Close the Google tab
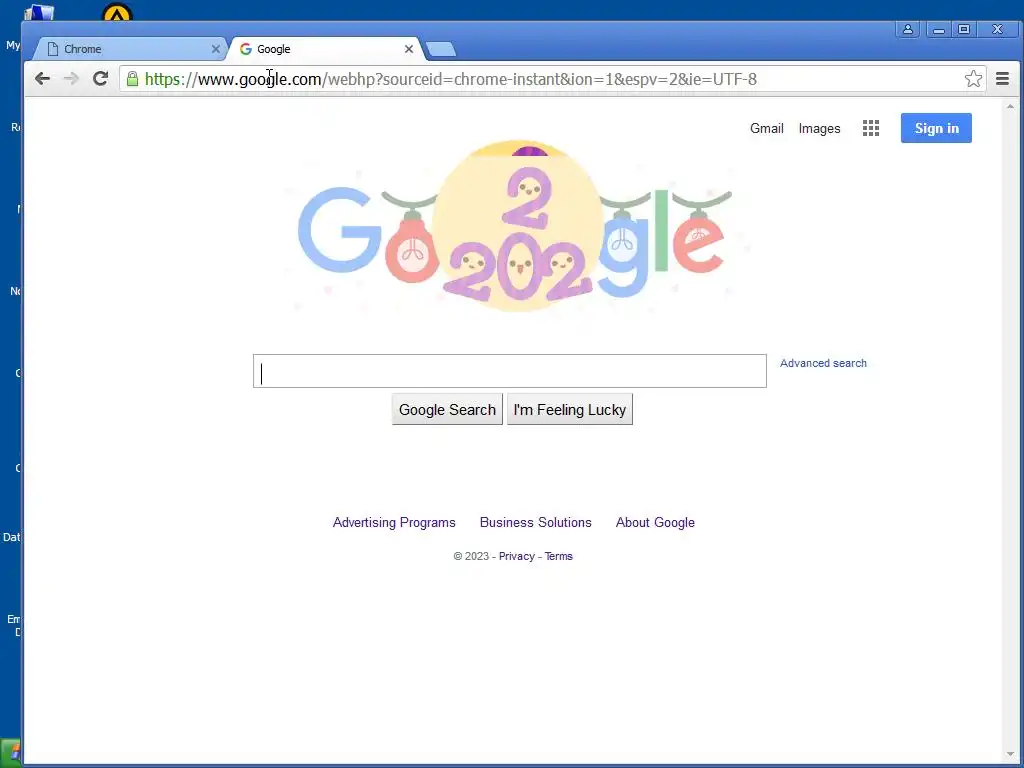Viewport: 1024px width, 768px height. (409, 49)
